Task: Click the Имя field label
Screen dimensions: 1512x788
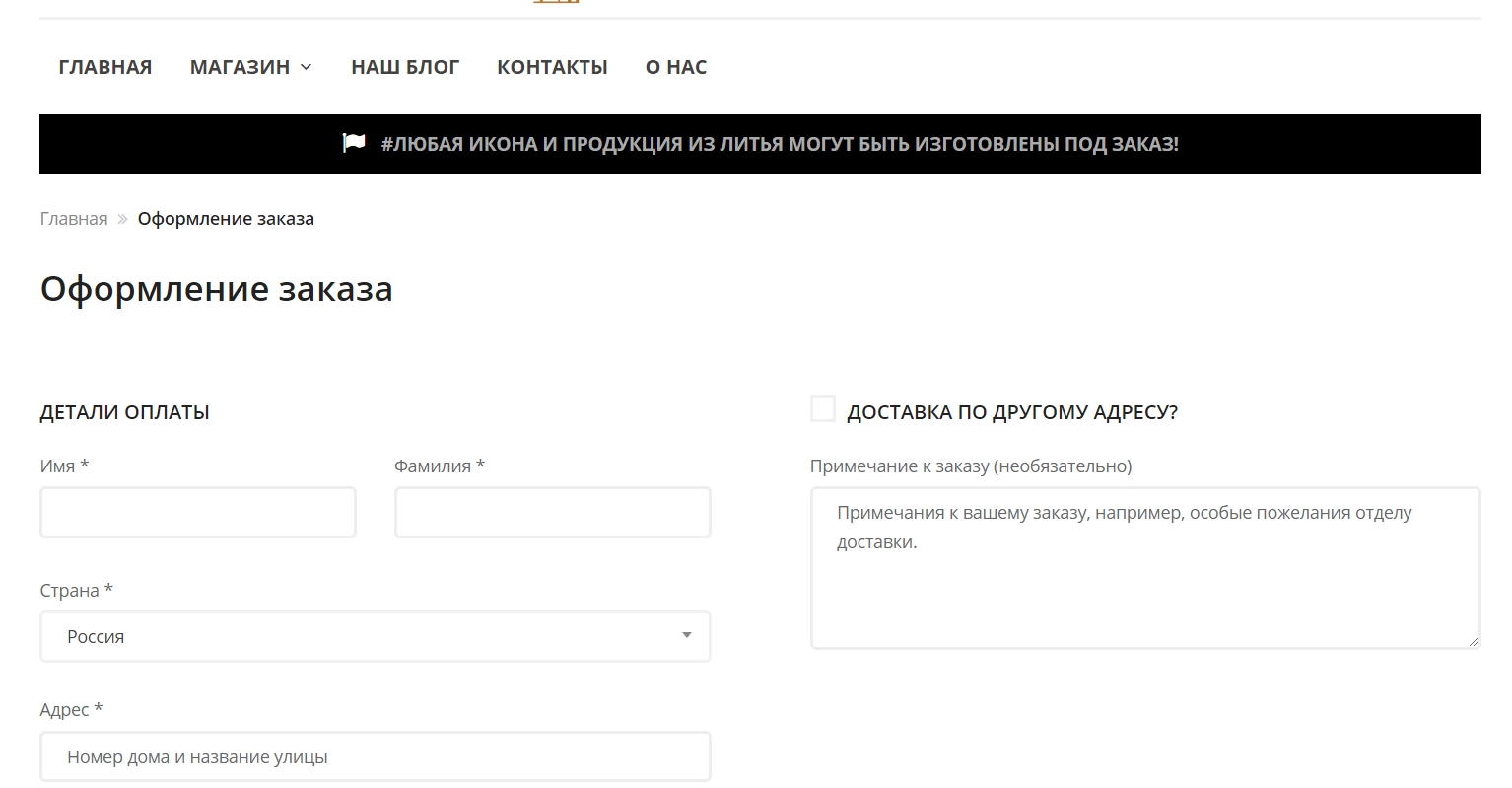Action: (65, 466)
